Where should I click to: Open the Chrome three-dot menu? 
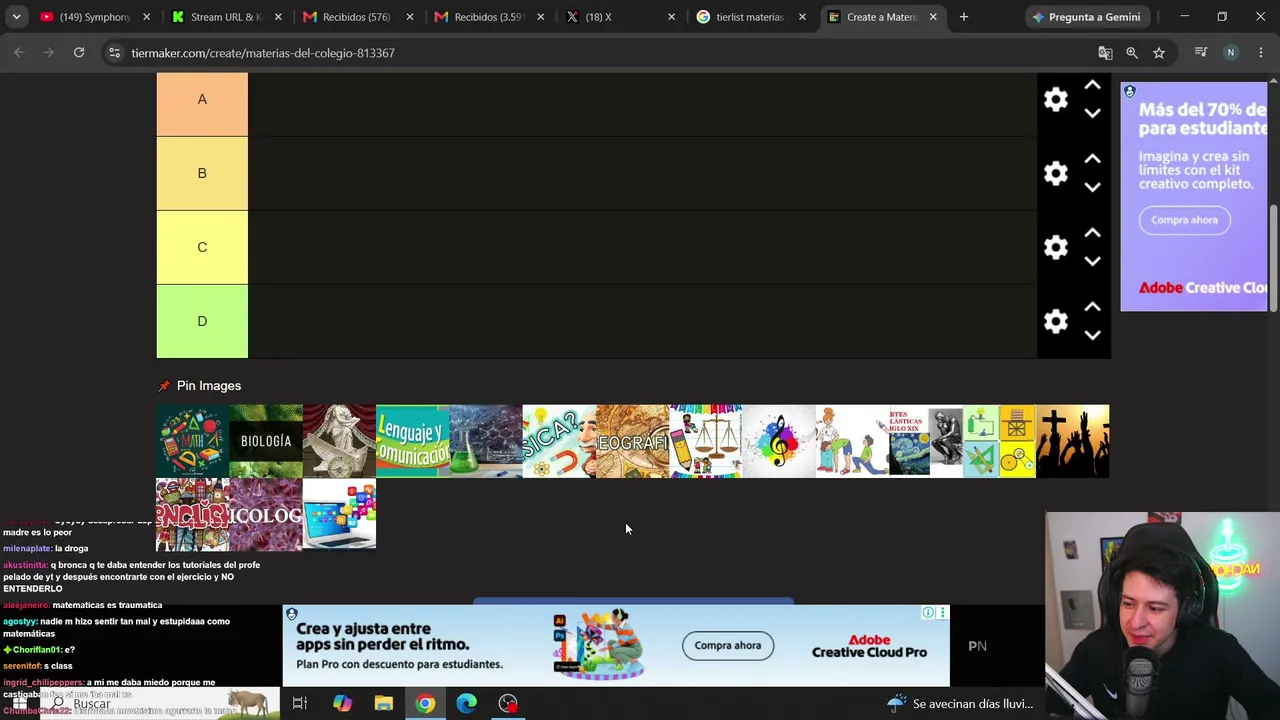point(1261,53)
